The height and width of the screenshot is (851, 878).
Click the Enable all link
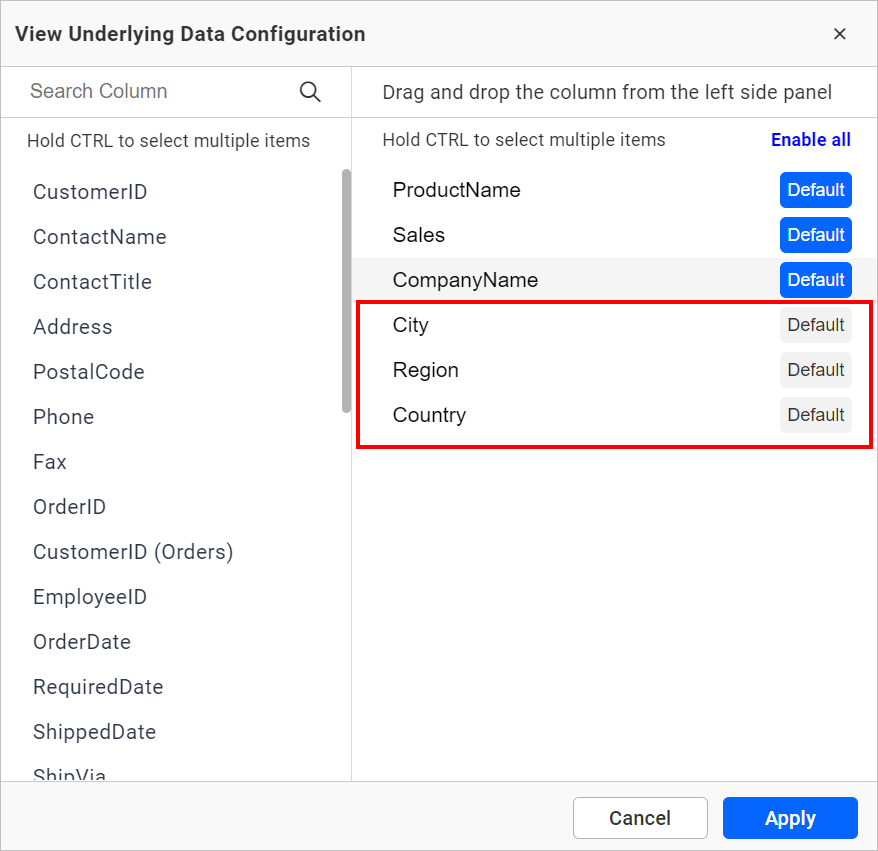[810, 140]
